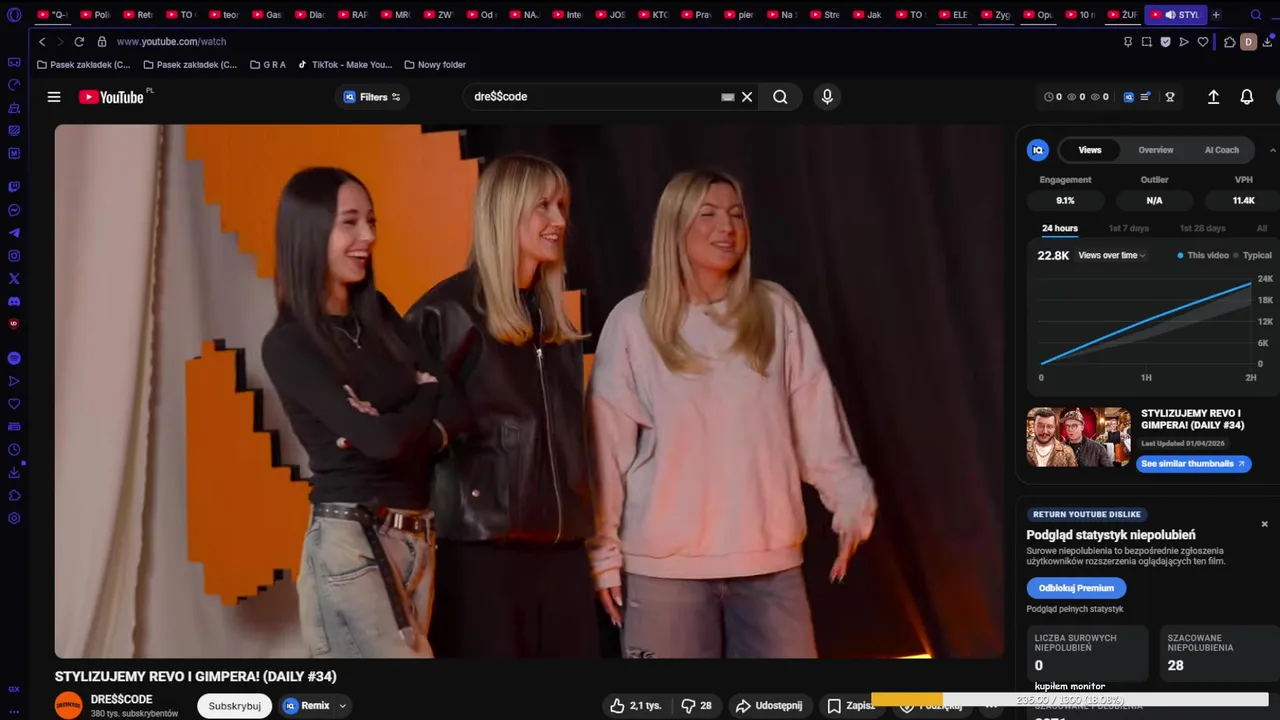This screenshot has height=720, width=1280.
Task: Open the Views over time dropdown
Action: 1112,256
